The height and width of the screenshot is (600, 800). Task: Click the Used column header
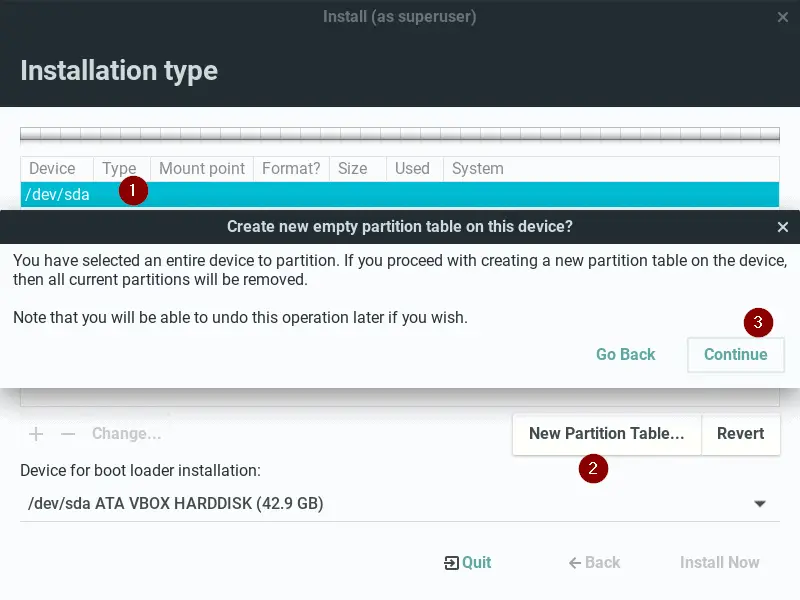pyautogui.click(x=415, y=169)
